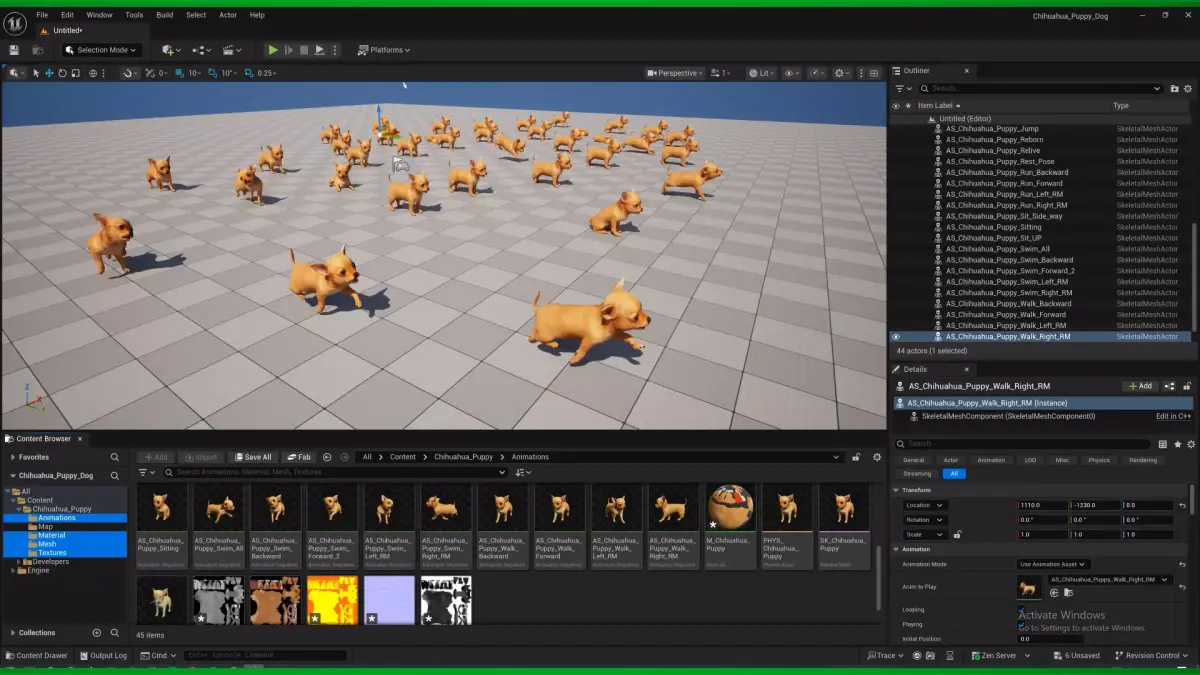Click the Play in editor button

272,50
